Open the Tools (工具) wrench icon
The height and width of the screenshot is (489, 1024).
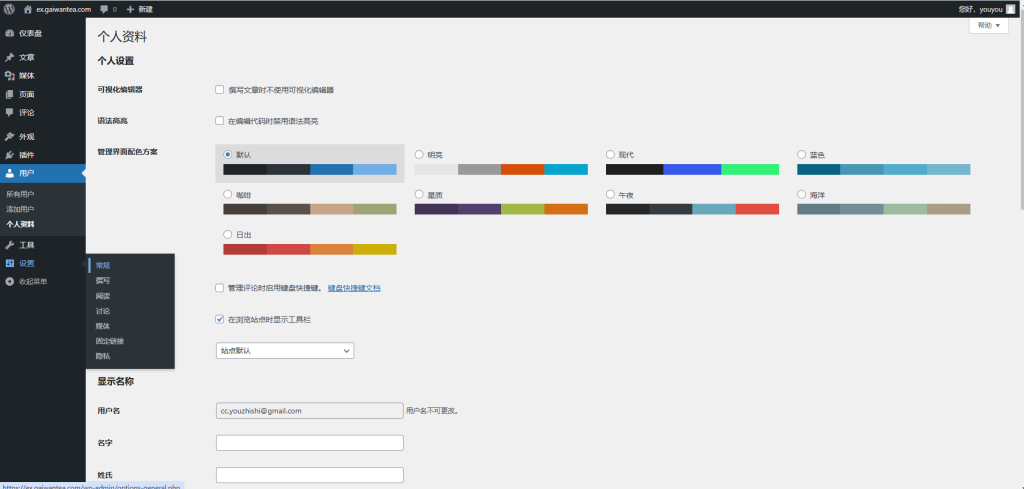point(10,245)
